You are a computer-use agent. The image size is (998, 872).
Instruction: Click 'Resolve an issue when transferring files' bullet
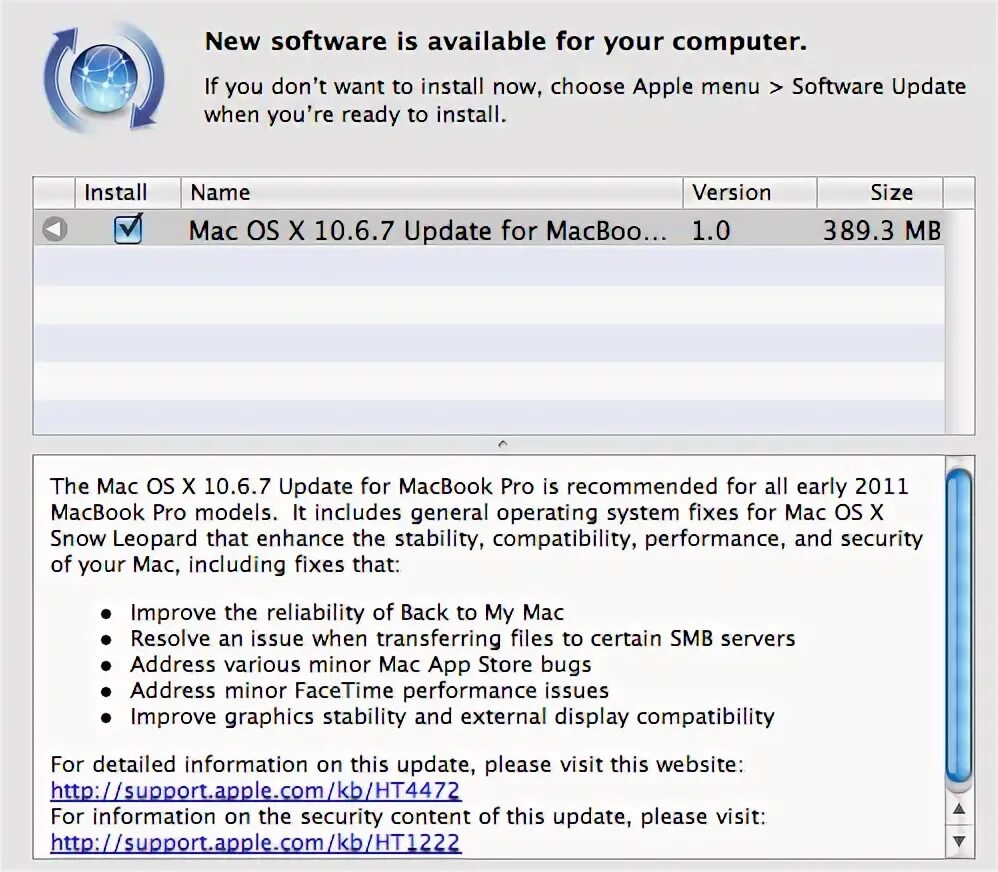[x=463, y=638]
